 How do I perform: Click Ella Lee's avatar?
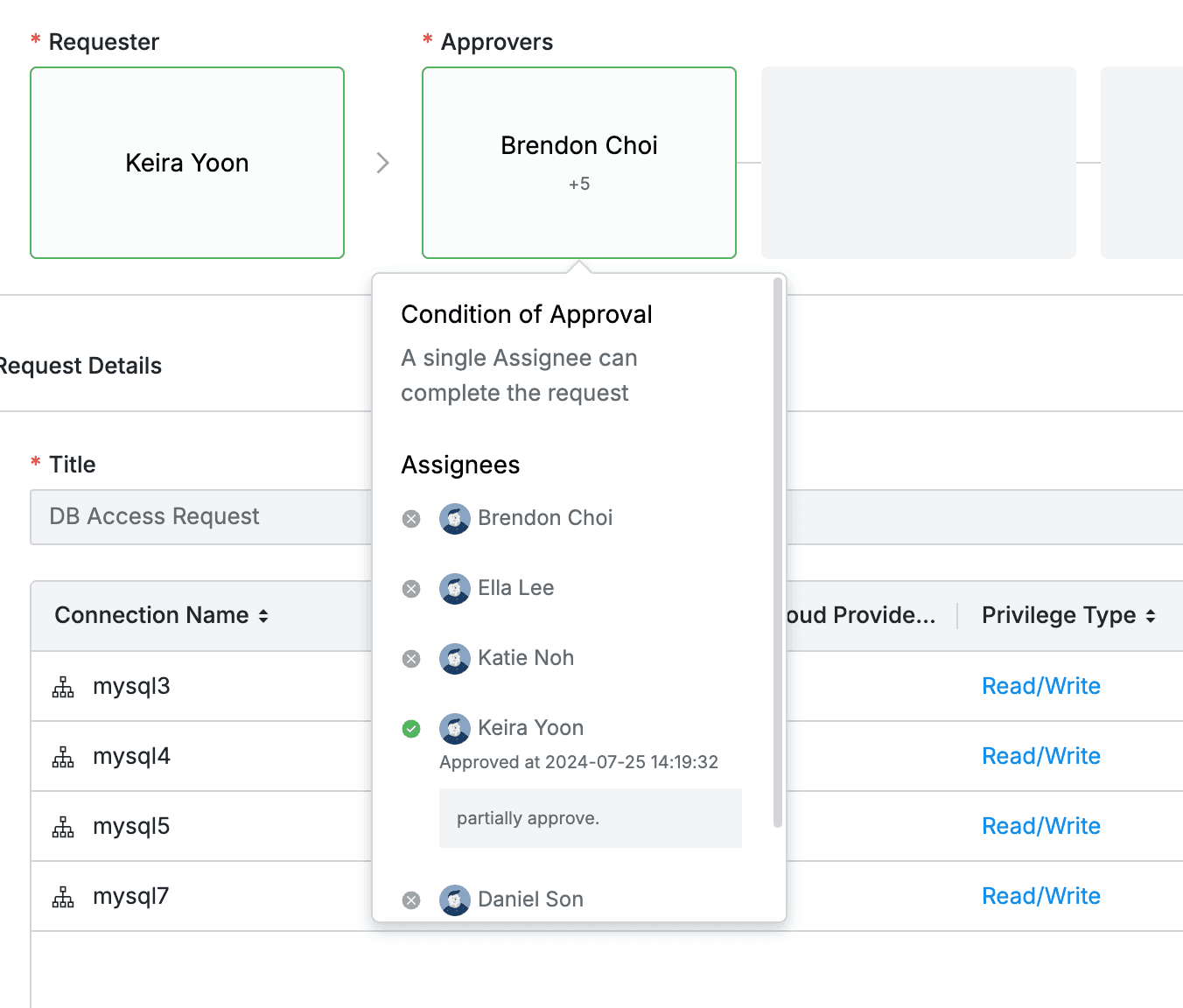click(x=455, y=588)
